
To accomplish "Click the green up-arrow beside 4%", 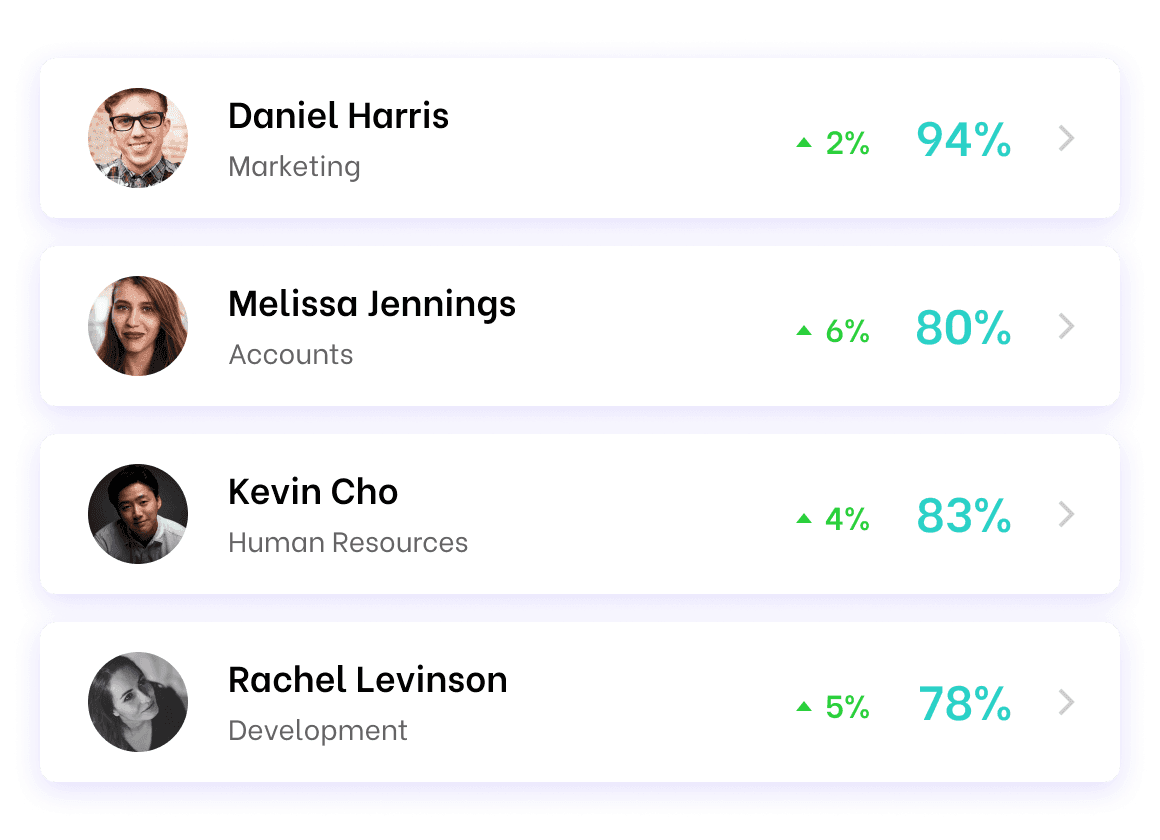I will 804,519.
